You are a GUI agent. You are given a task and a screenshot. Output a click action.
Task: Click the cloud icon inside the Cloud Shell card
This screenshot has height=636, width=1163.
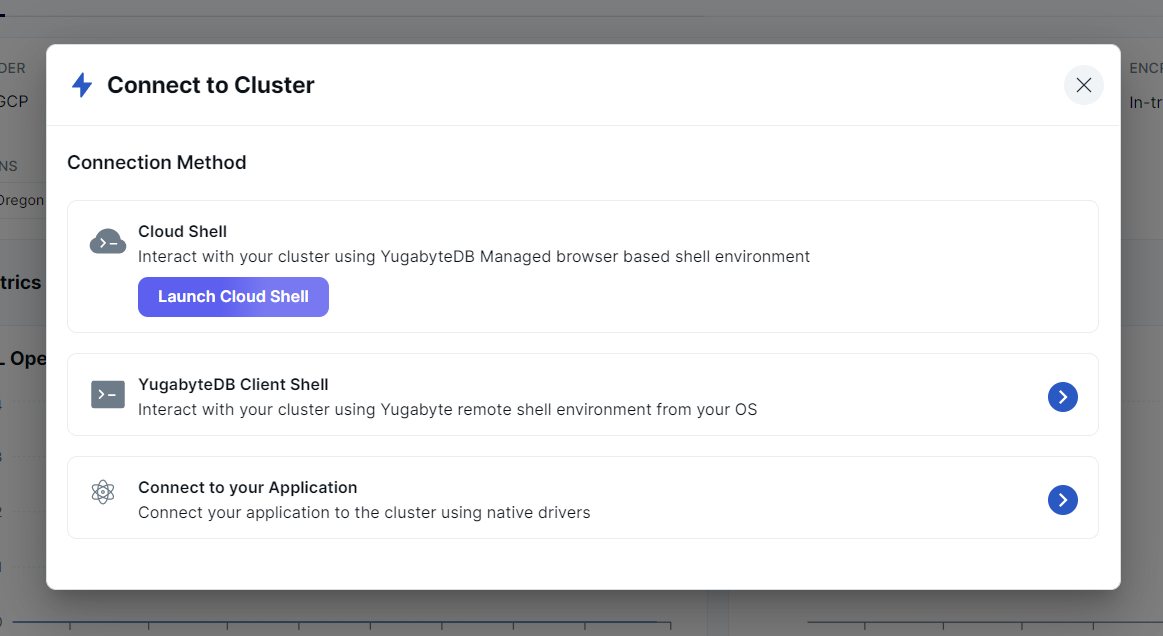tap(107, 241)
